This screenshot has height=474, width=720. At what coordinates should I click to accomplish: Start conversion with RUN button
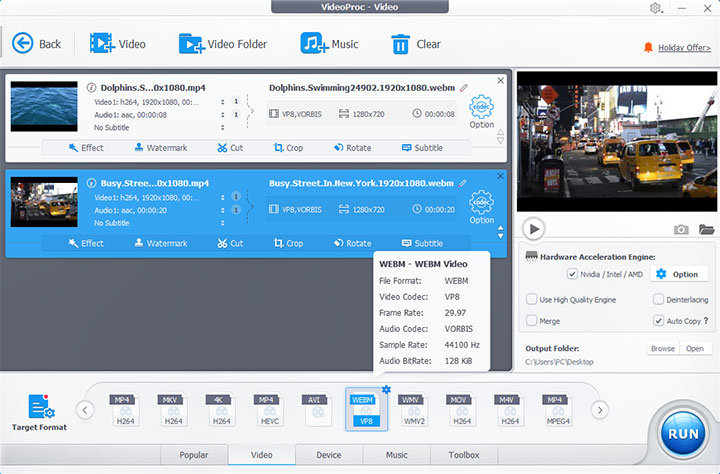(x=683, y=433)
